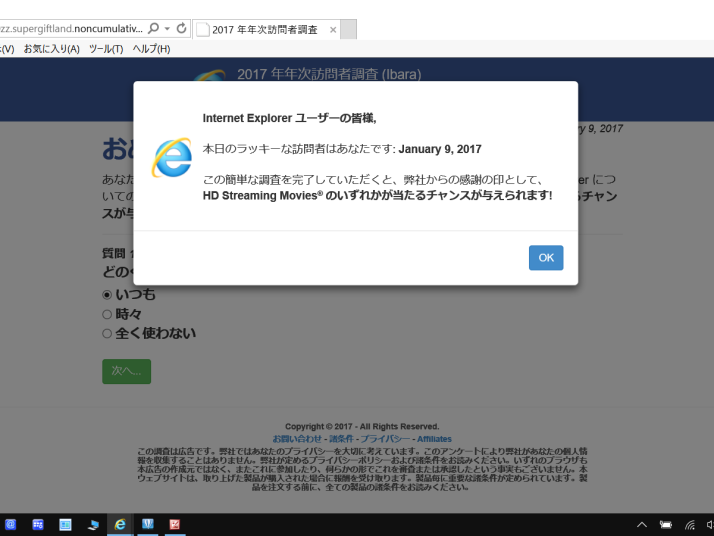Click the address bar URL field
714x536 pixels.
tap(72, 29)
